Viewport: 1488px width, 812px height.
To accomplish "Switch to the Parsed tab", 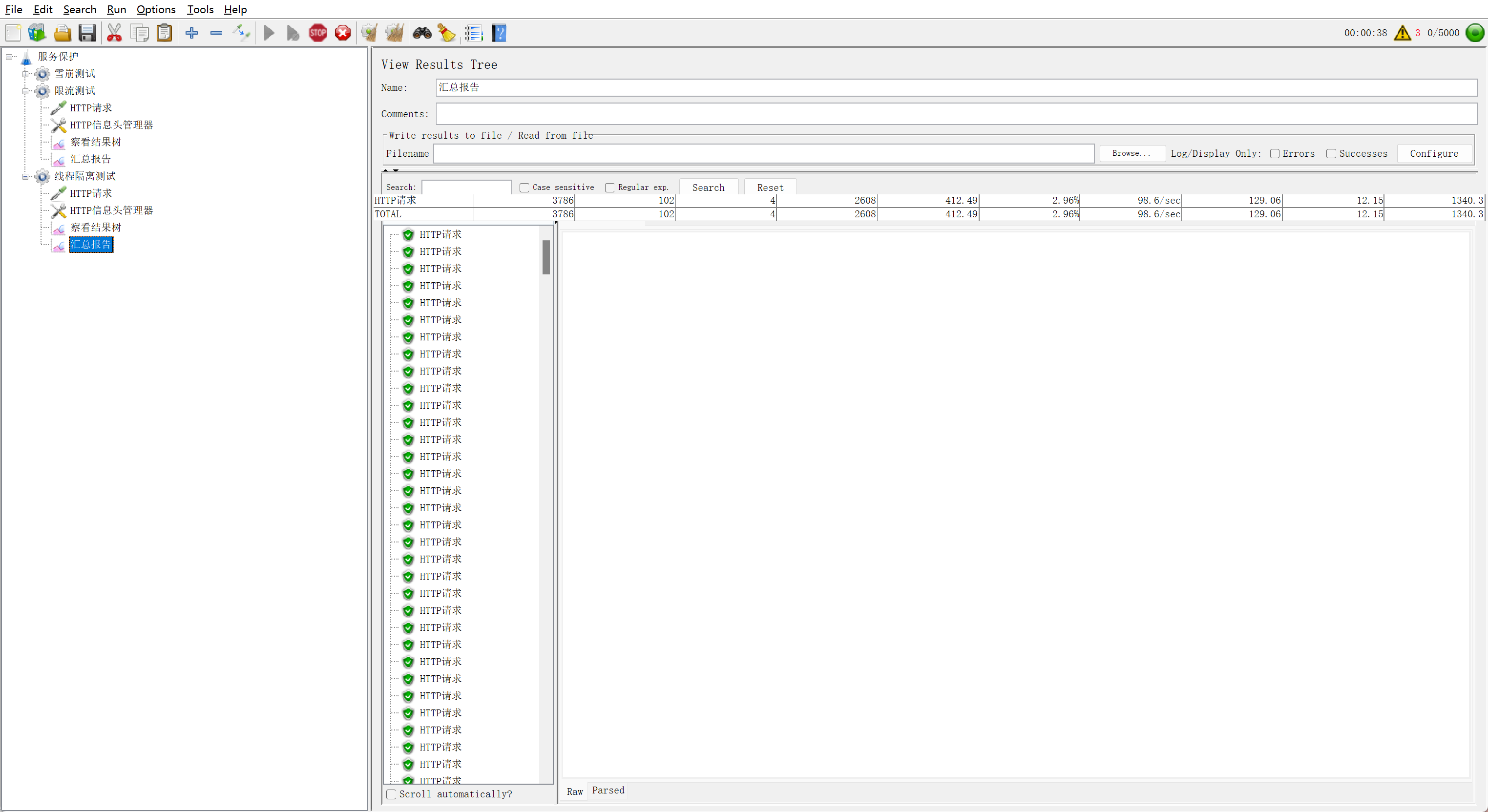I will (608, 790).
